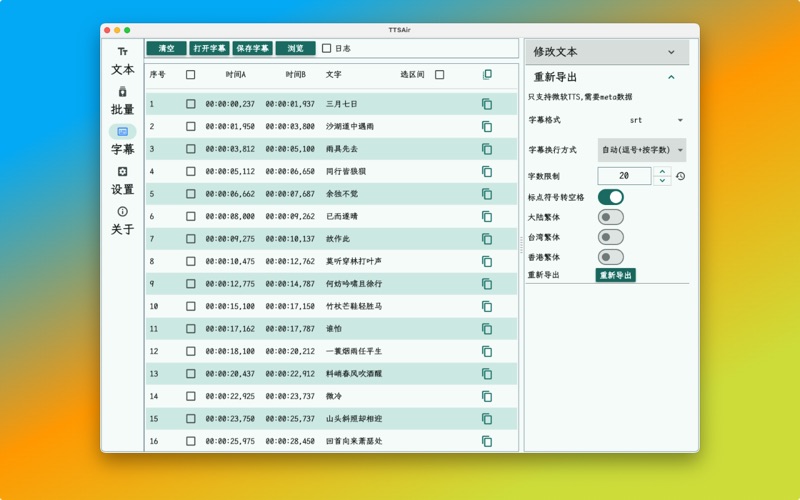Copy row 9 何妨吟啸且徐行 text
This screenshot has height=500, width=800.
487,284
